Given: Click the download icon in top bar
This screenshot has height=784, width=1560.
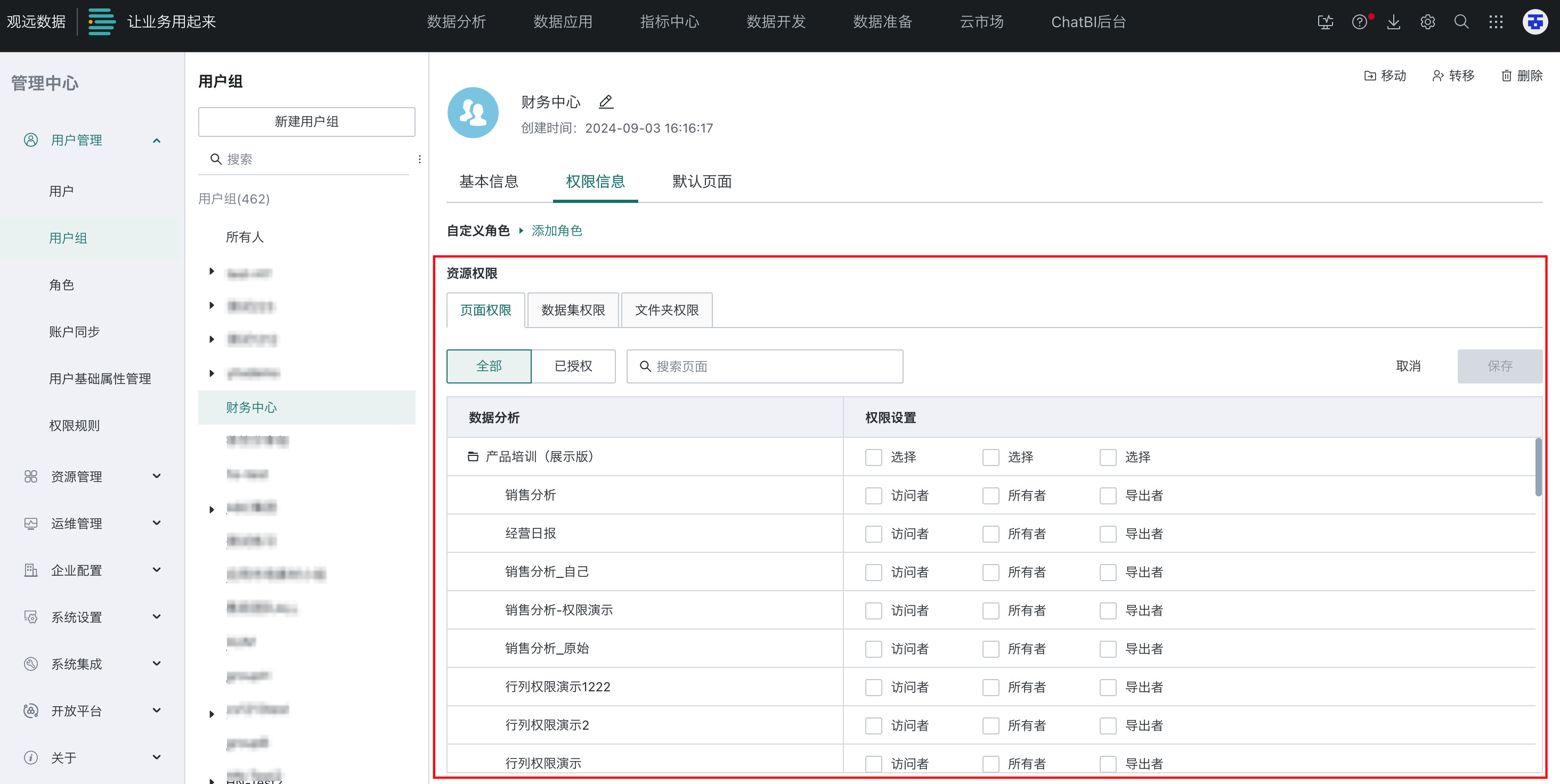Looking at the screenshot, I should [x=1393, y=22].
